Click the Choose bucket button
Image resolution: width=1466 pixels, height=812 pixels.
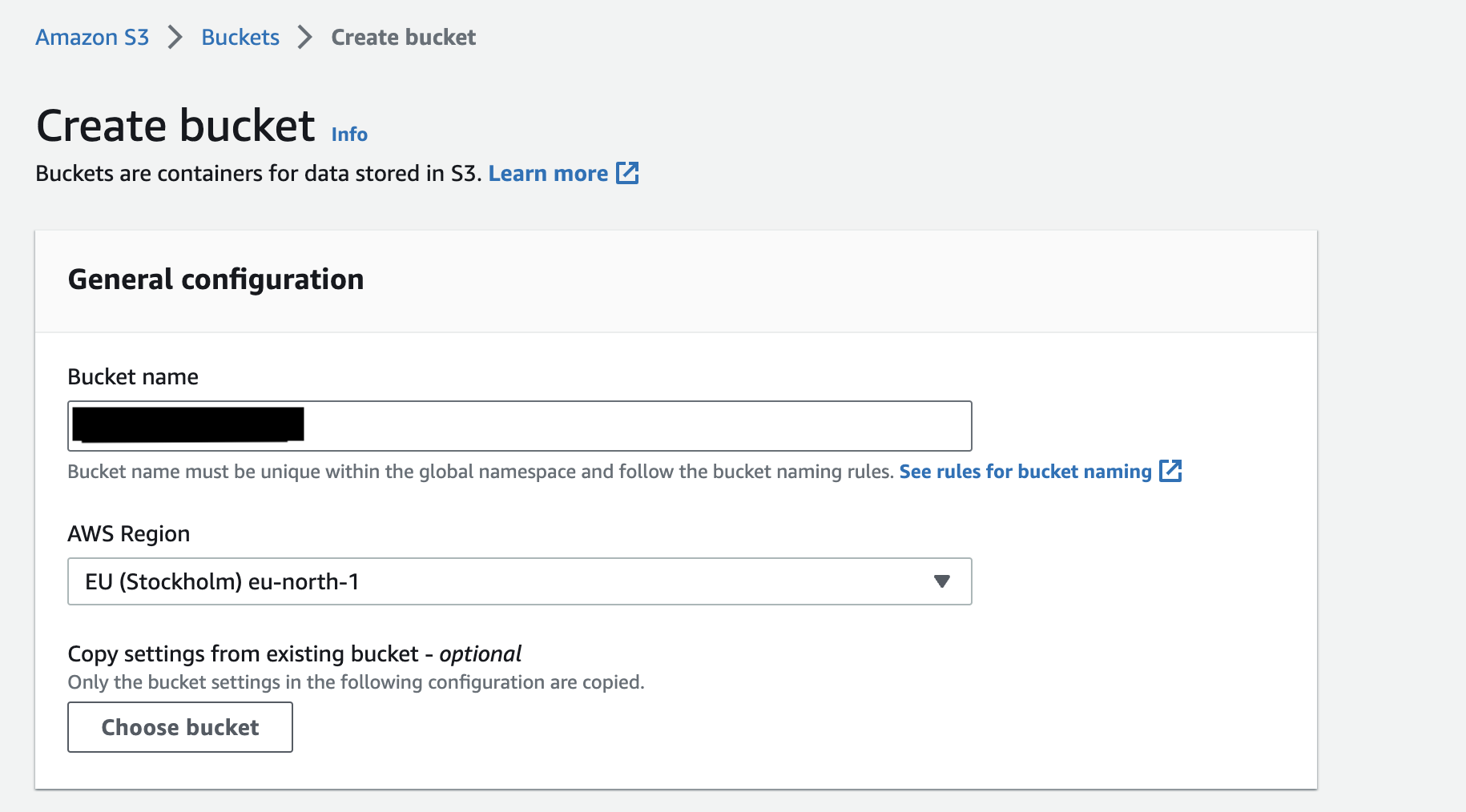click(180, 727)
